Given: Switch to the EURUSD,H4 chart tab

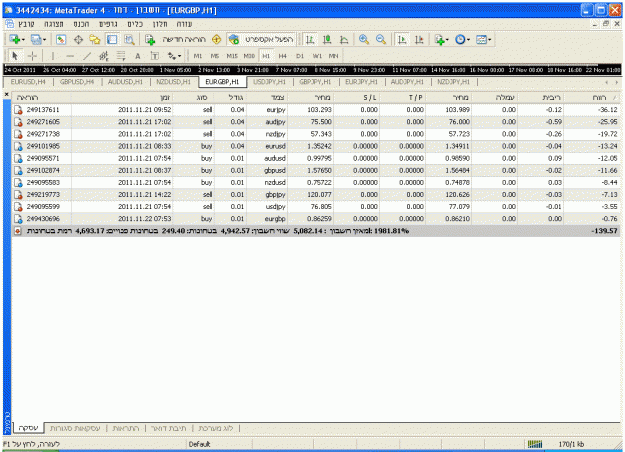Looking at the screenshot, I should [28, 82].
